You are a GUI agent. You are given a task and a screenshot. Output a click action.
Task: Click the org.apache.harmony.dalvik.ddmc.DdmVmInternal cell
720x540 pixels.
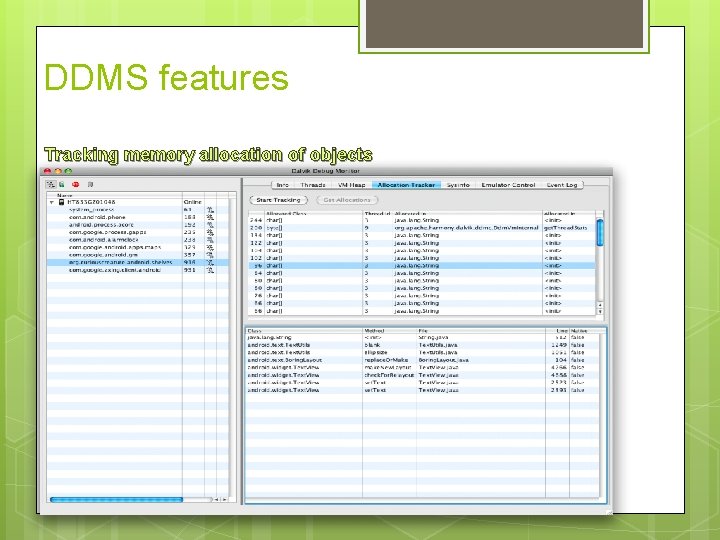pyautogui.click(x=467, y=228)
